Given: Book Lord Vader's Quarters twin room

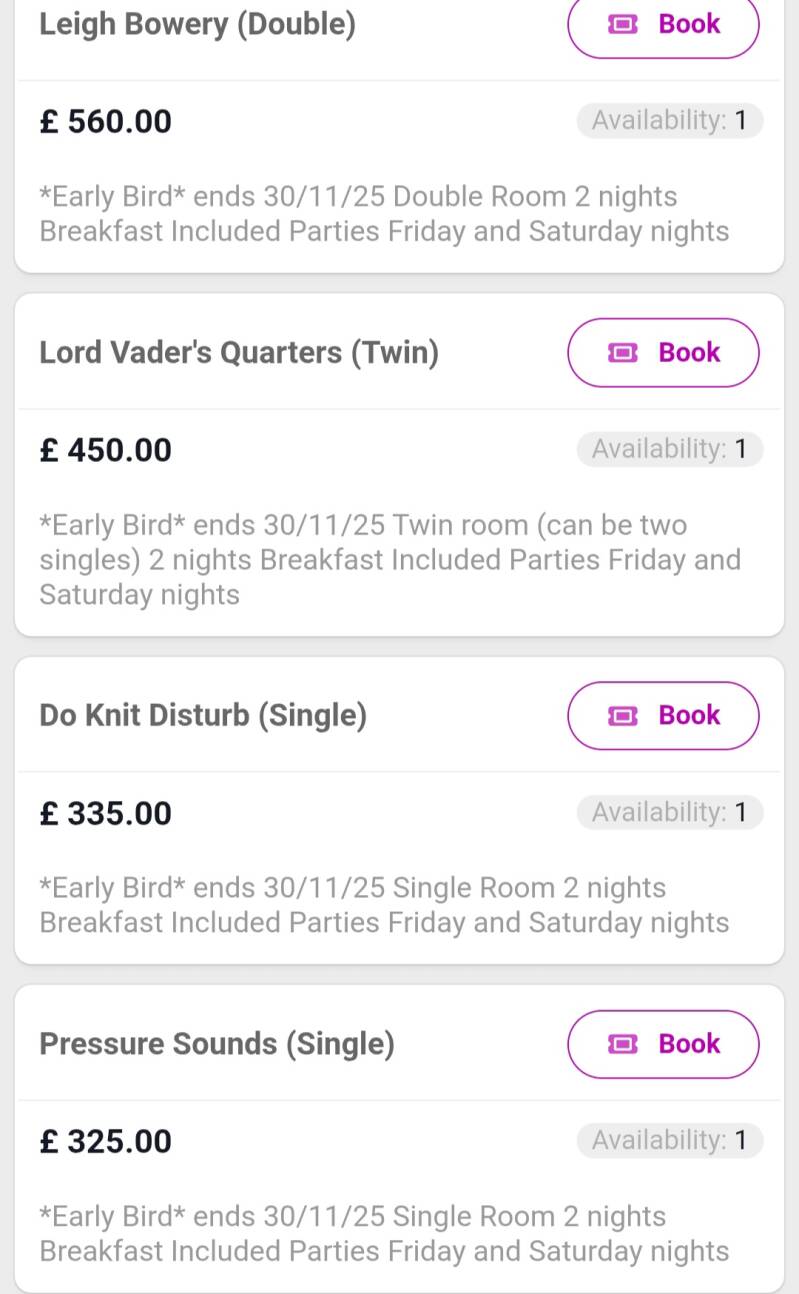Looking at the screenshot, I should click(664, 352).
